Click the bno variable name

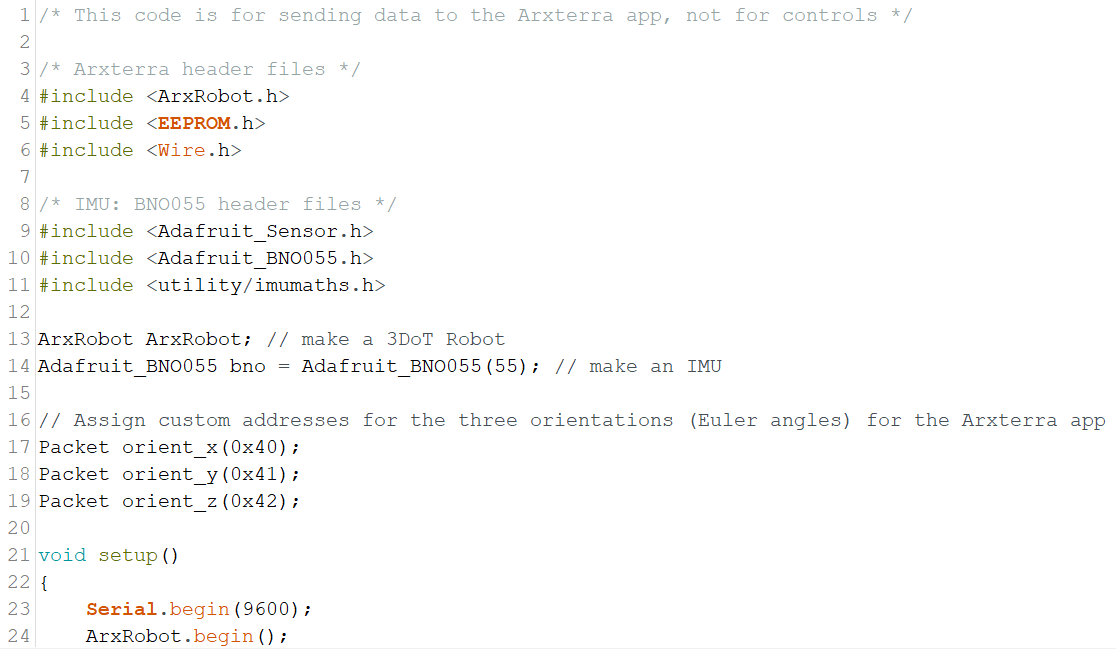[x=248, y=366]
